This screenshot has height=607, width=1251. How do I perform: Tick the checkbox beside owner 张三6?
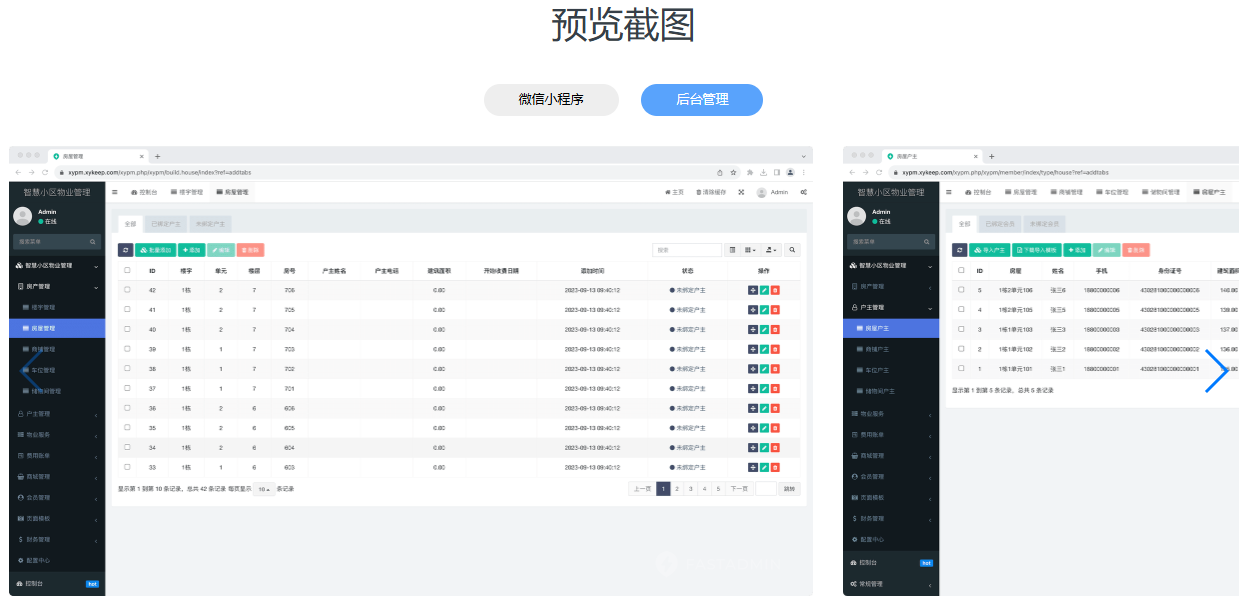click(961, 290)
